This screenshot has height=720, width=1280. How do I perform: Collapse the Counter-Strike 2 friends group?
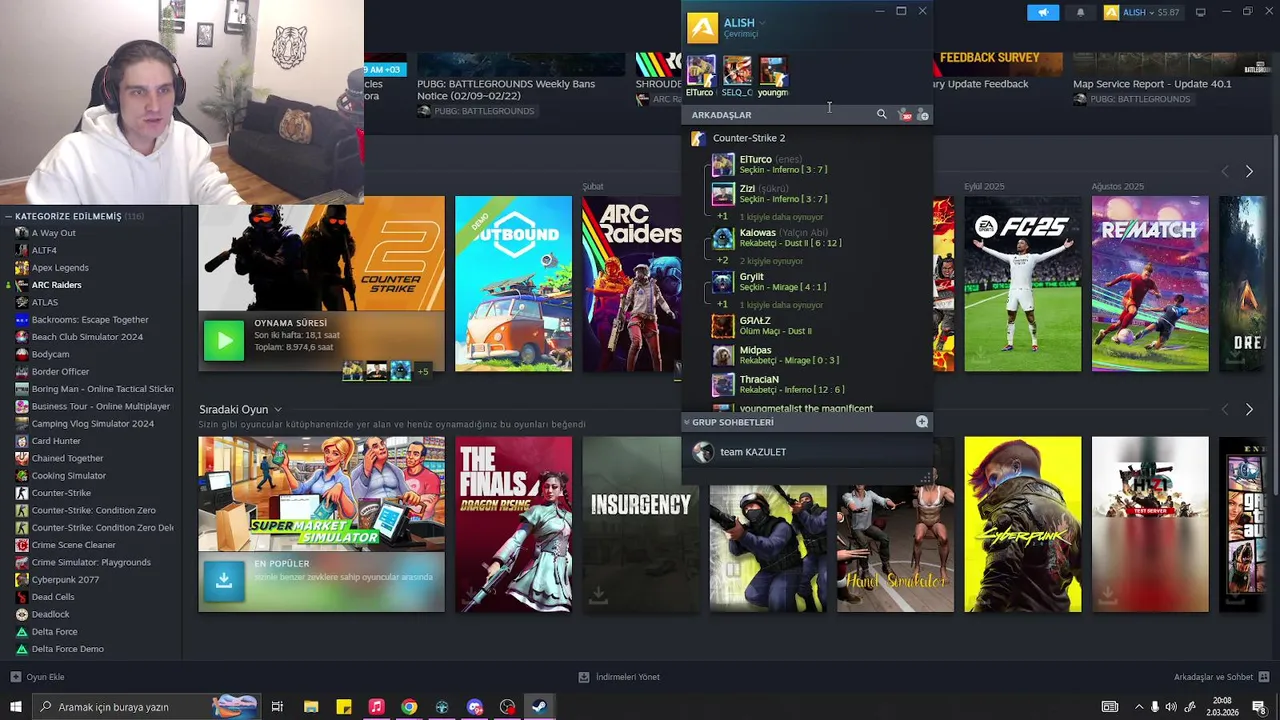click(x=748, y=138)
